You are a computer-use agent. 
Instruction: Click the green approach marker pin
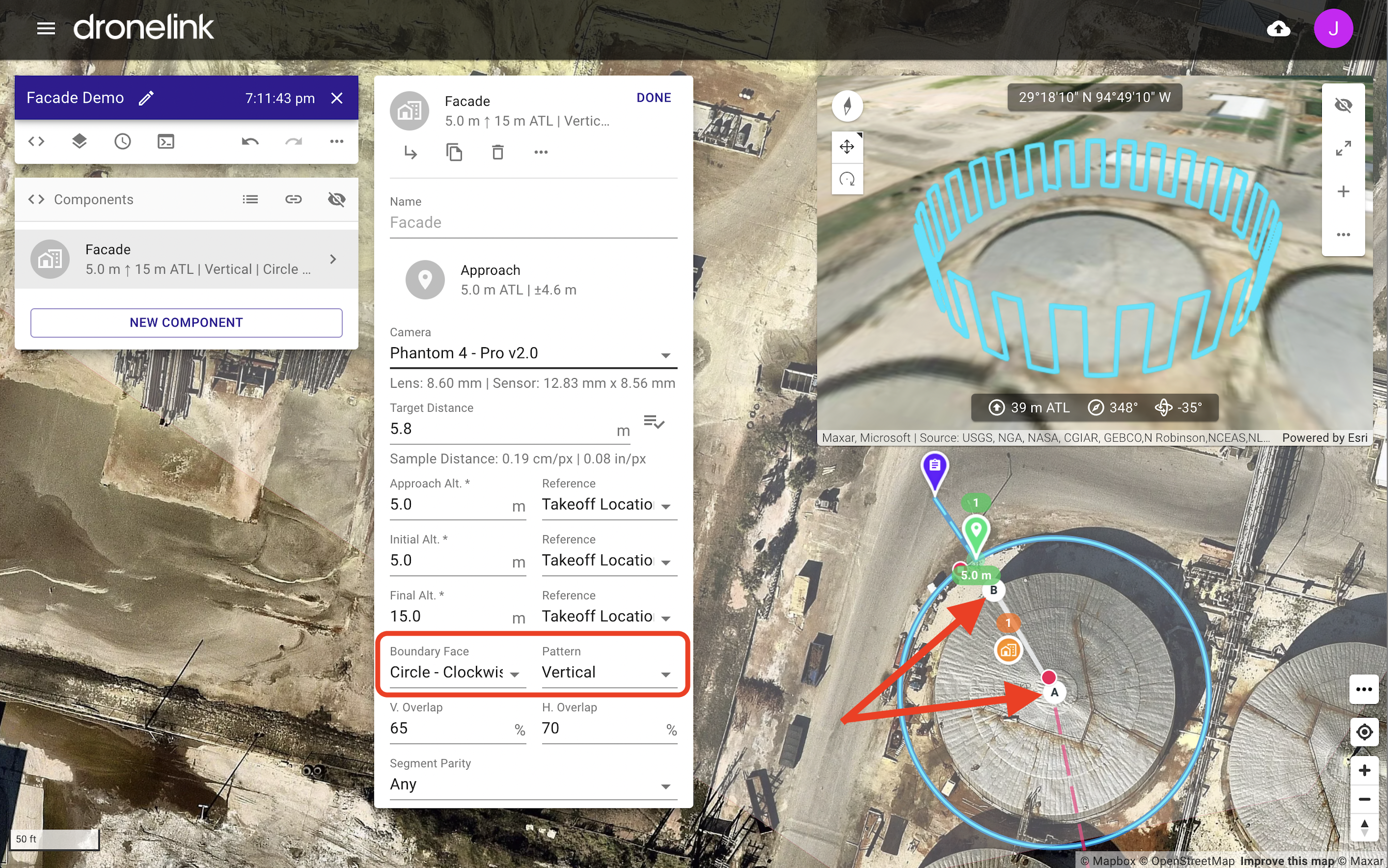point(975,534)
